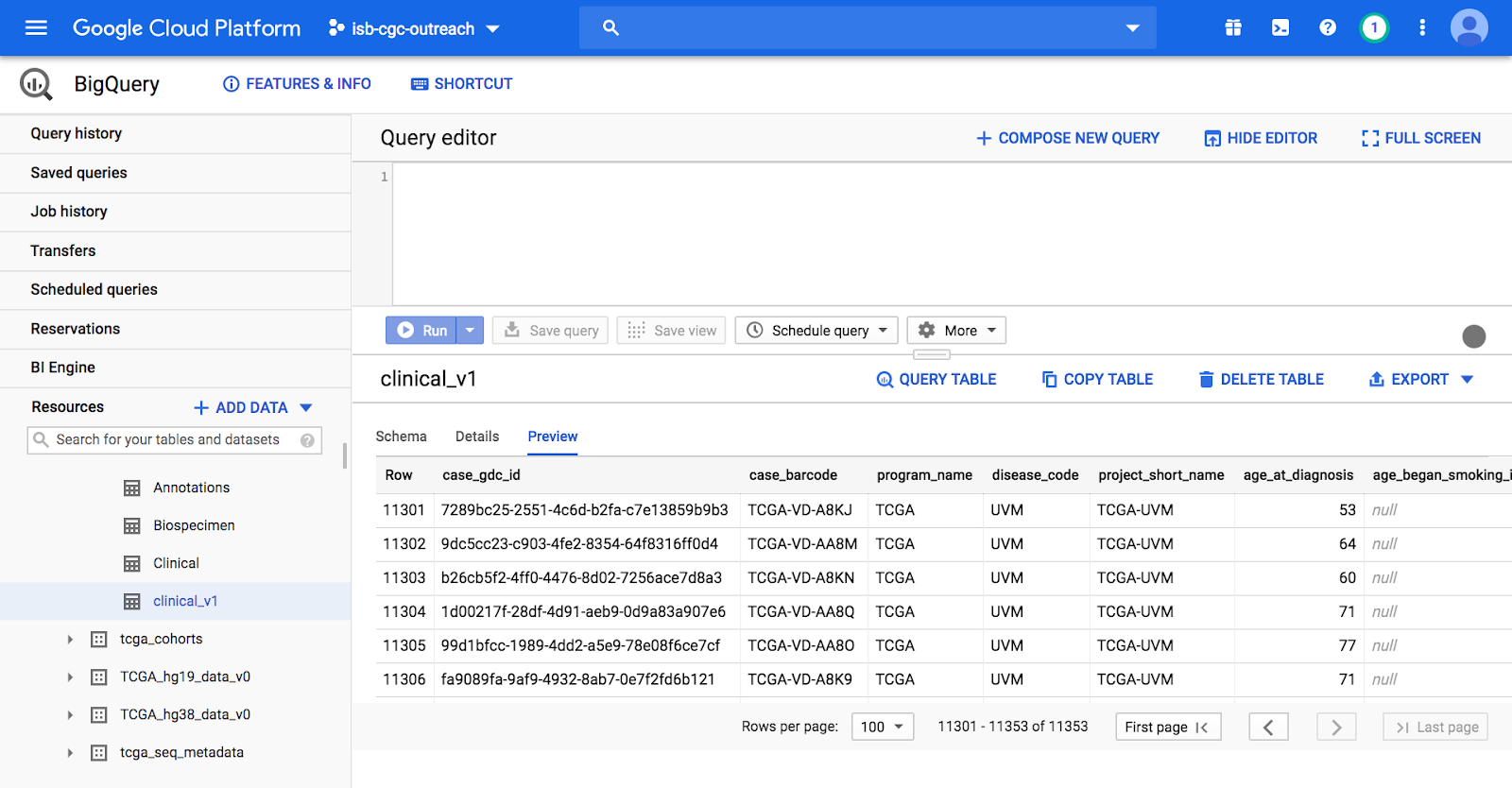Activate Cloud Shell terminal icon
Screen dimensions: 1512x788
pyautogui.click(x=1280, y=27)
